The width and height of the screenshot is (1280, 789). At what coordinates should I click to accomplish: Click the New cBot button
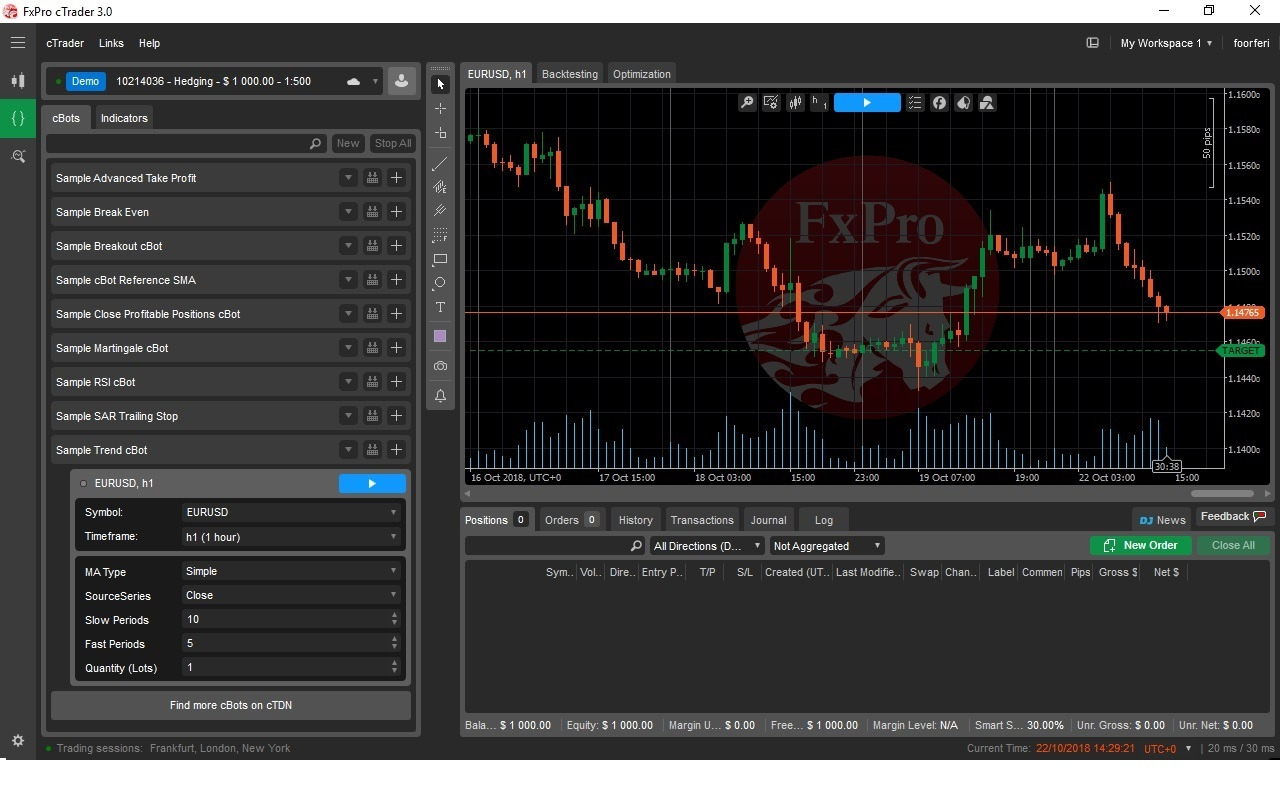tap(348, 143)
